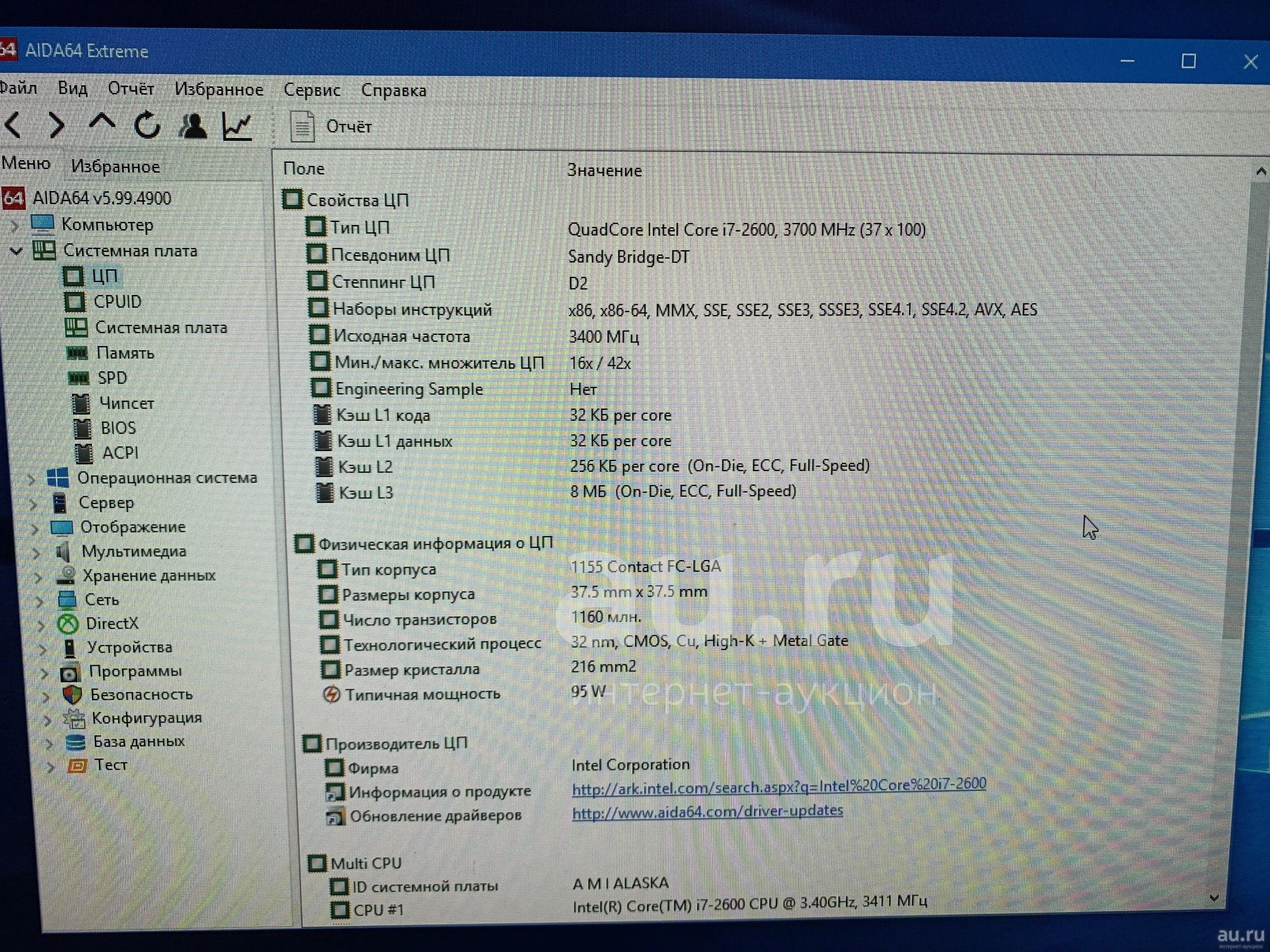Screen dimensions: 1270x952
Task: Click the Отчёт toolbar button label
Action: (348, 126)
